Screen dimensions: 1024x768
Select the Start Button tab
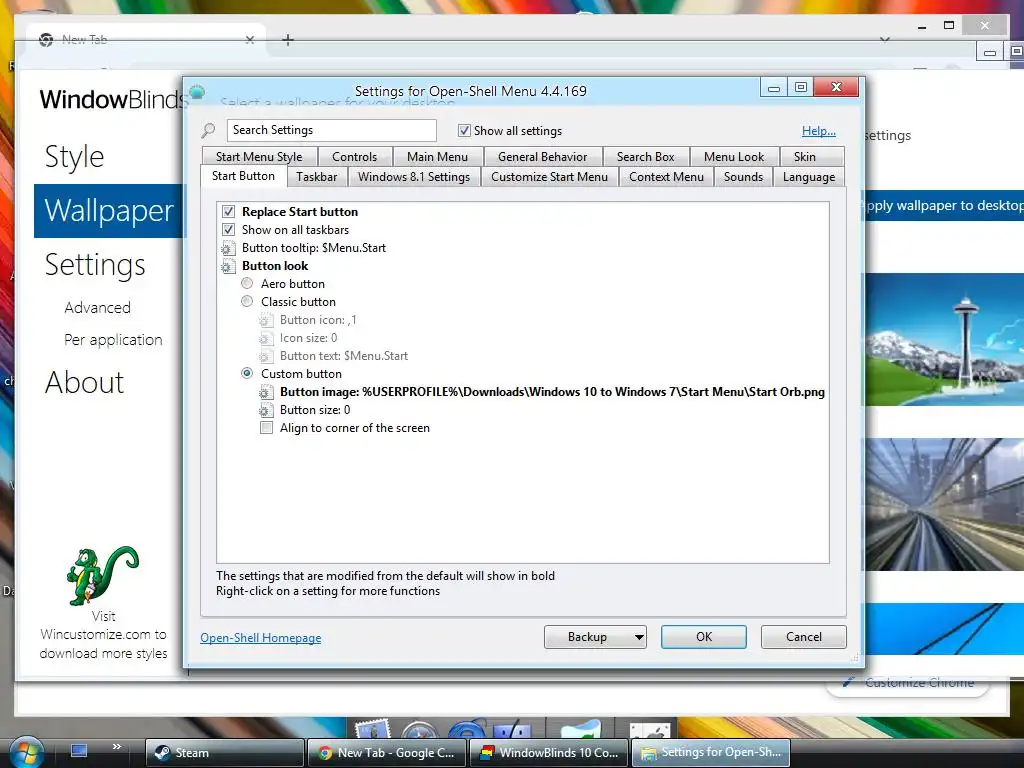244,176
